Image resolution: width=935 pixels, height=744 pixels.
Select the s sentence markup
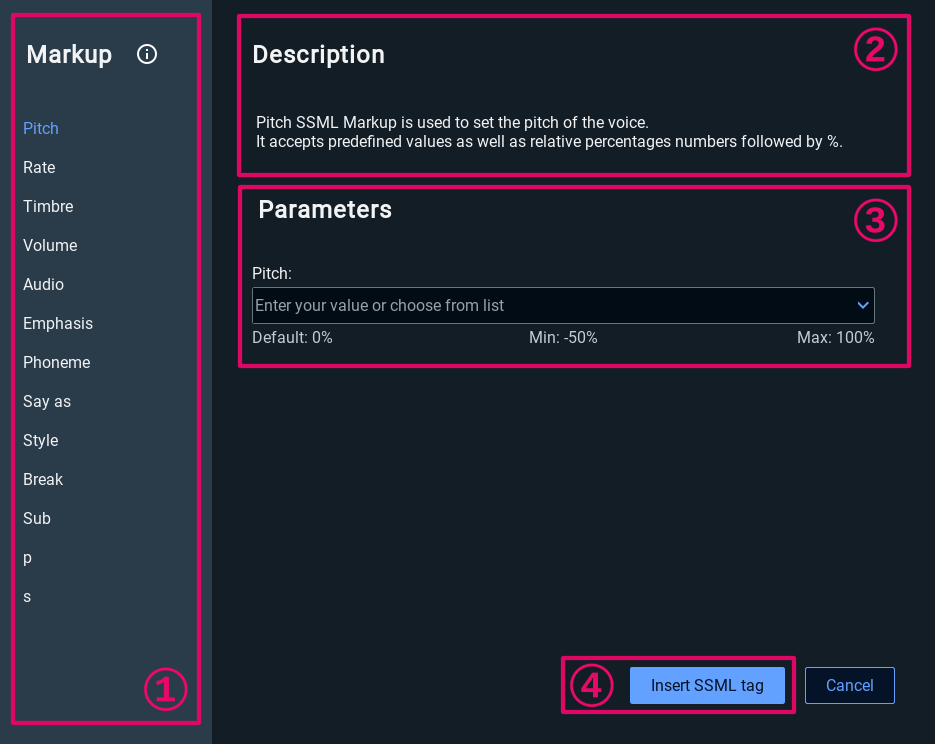click(27, 596)
